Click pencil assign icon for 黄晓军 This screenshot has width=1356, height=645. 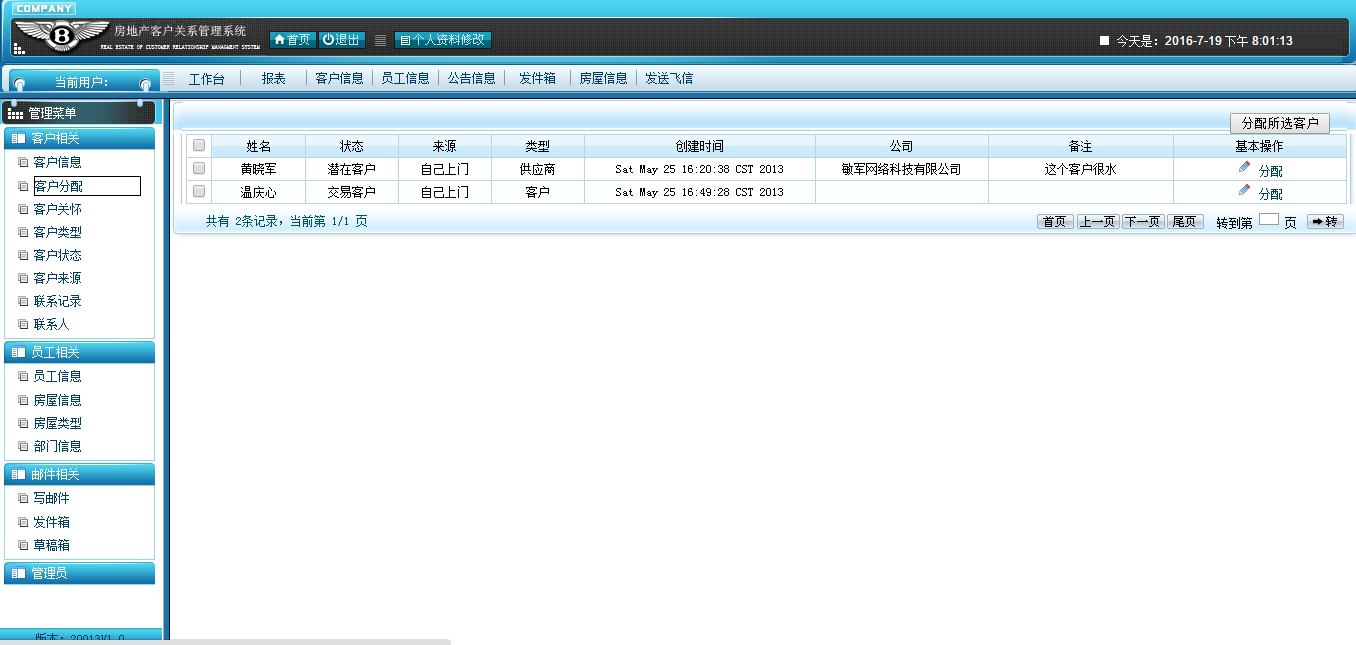1244,167
